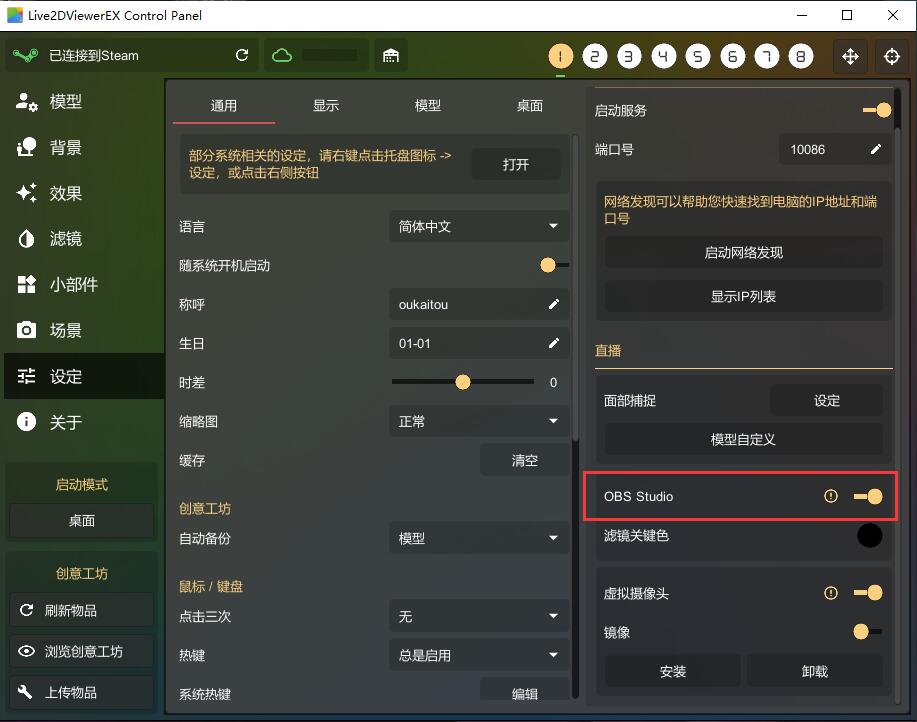Toggle the OBS Studio switch
Viewport: 917px width, 722px height.
(868, 496)
